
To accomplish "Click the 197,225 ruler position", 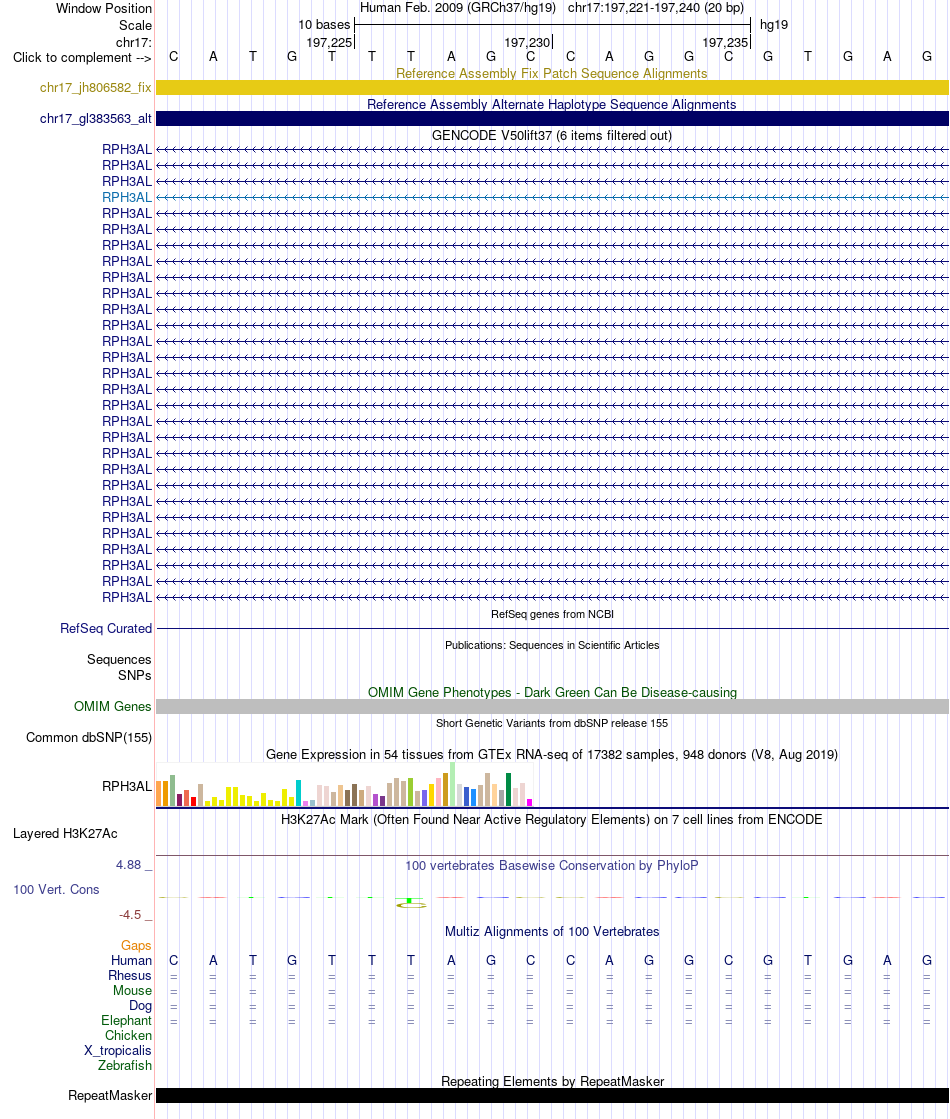I will coord(329,43).
